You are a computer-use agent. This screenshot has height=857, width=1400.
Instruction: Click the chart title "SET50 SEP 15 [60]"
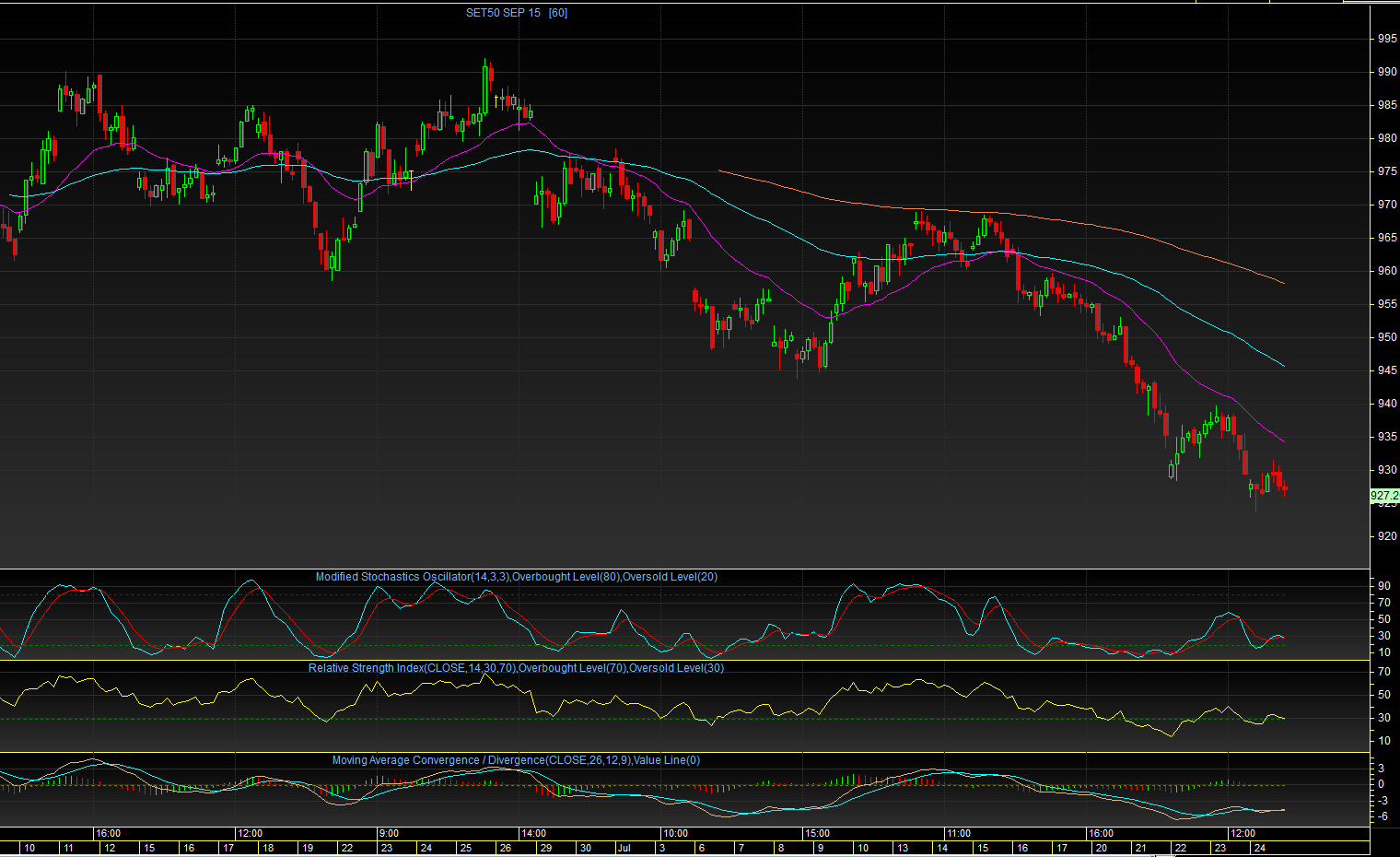[517, 13]
